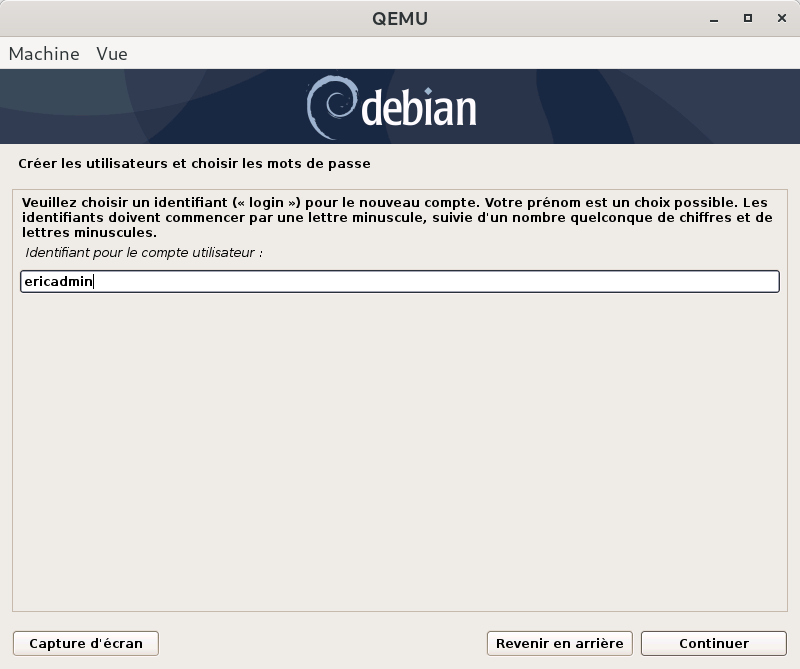The height and width of the screenshot is (669, 800).
Task: Proceed by clicking Continuer
Action: coord(713,643)
